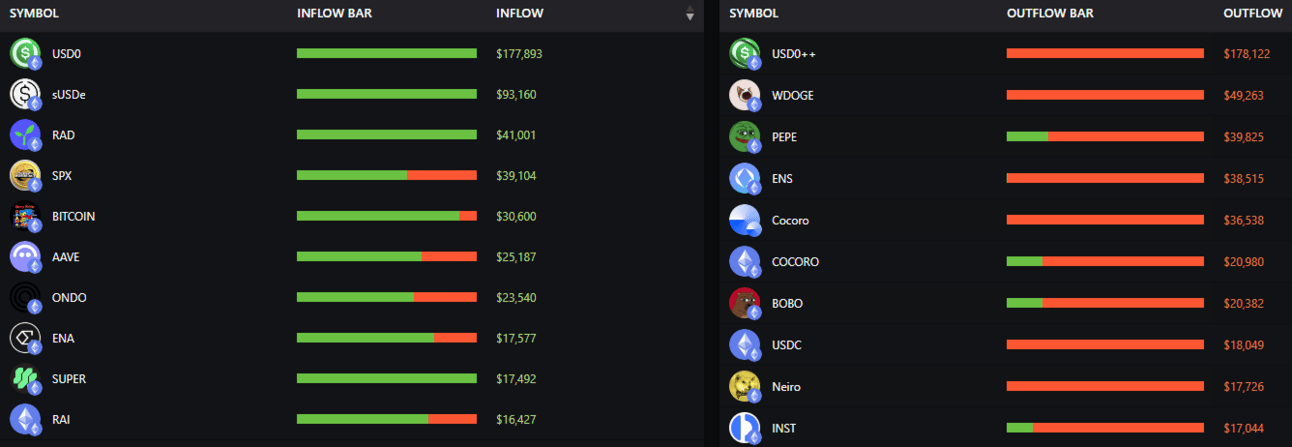Click the OUTFLOW column header
Viewport: 1292px width, 447px height.
1253,13
